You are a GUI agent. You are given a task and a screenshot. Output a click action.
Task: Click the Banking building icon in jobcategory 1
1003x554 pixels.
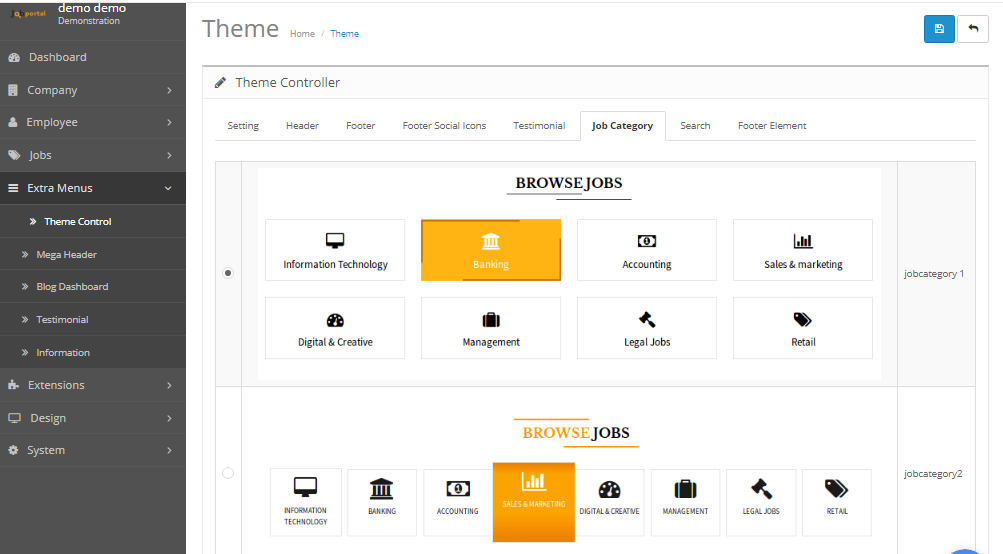[491, 241]
